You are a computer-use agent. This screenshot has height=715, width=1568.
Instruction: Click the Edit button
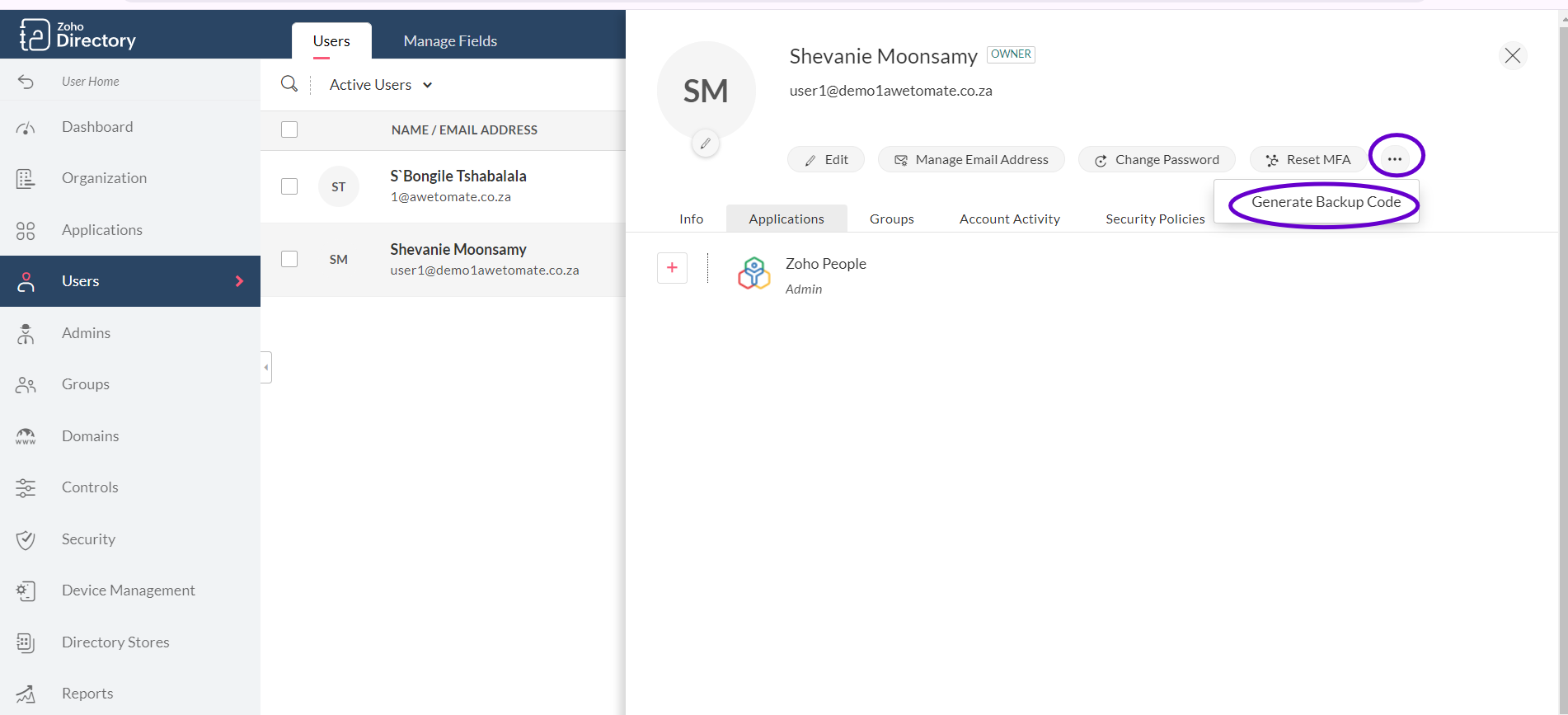tap(826, 159)
